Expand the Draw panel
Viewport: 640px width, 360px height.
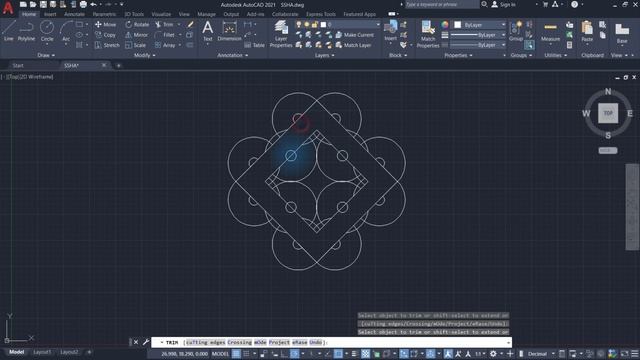point(46,55)
